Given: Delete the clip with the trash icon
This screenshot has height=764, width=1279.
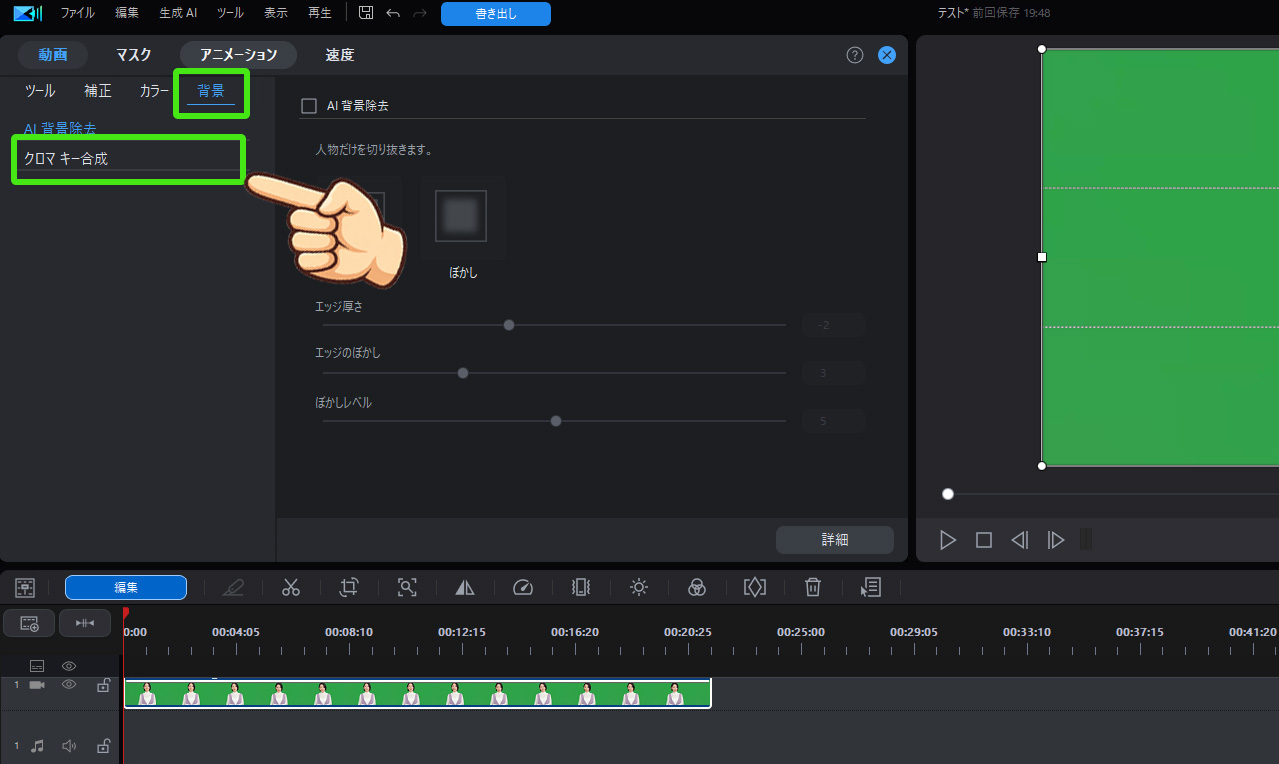Looking at the screenshot, I should [813, 587].
